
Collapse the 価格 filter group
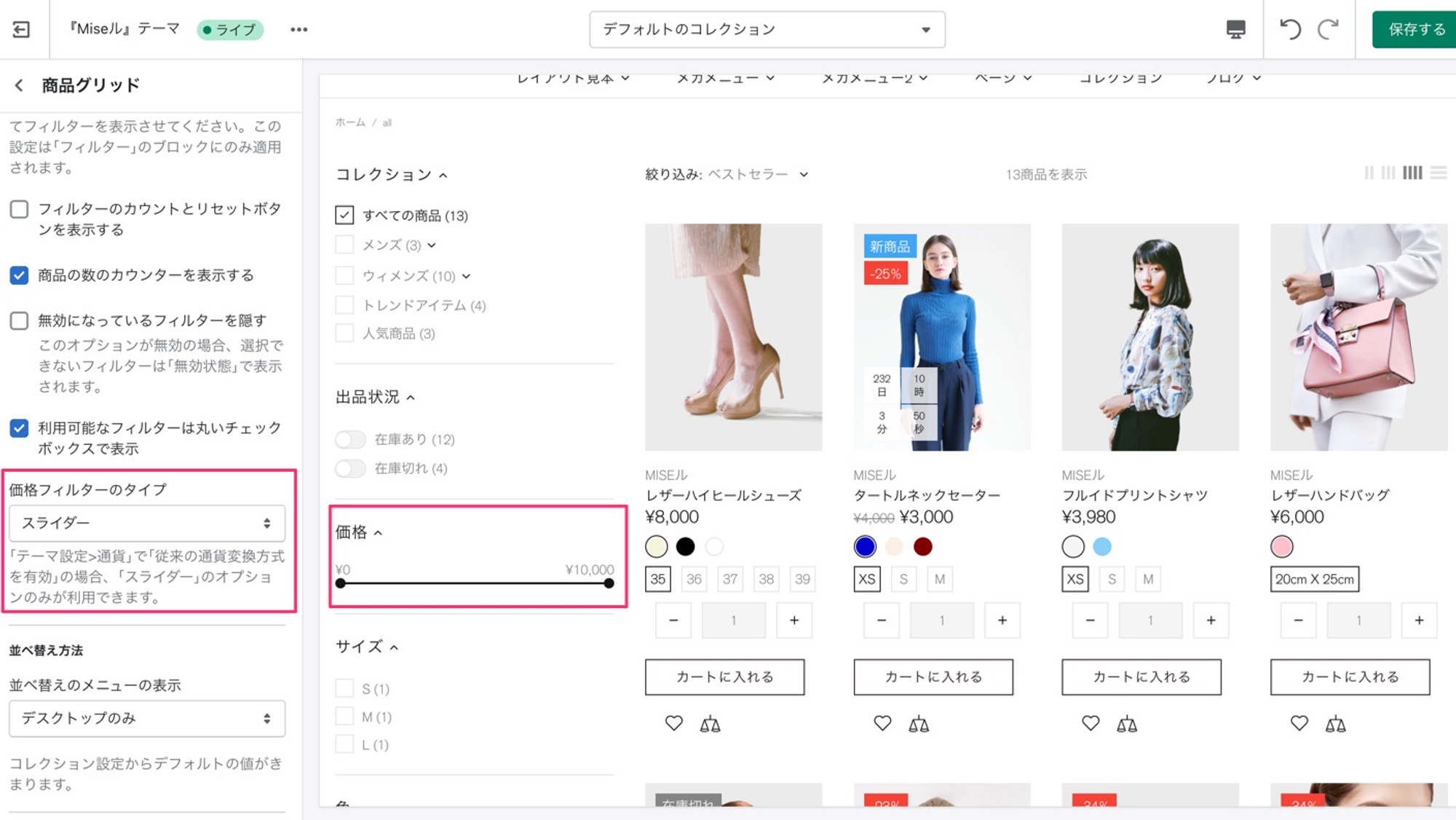coord(358,532)
